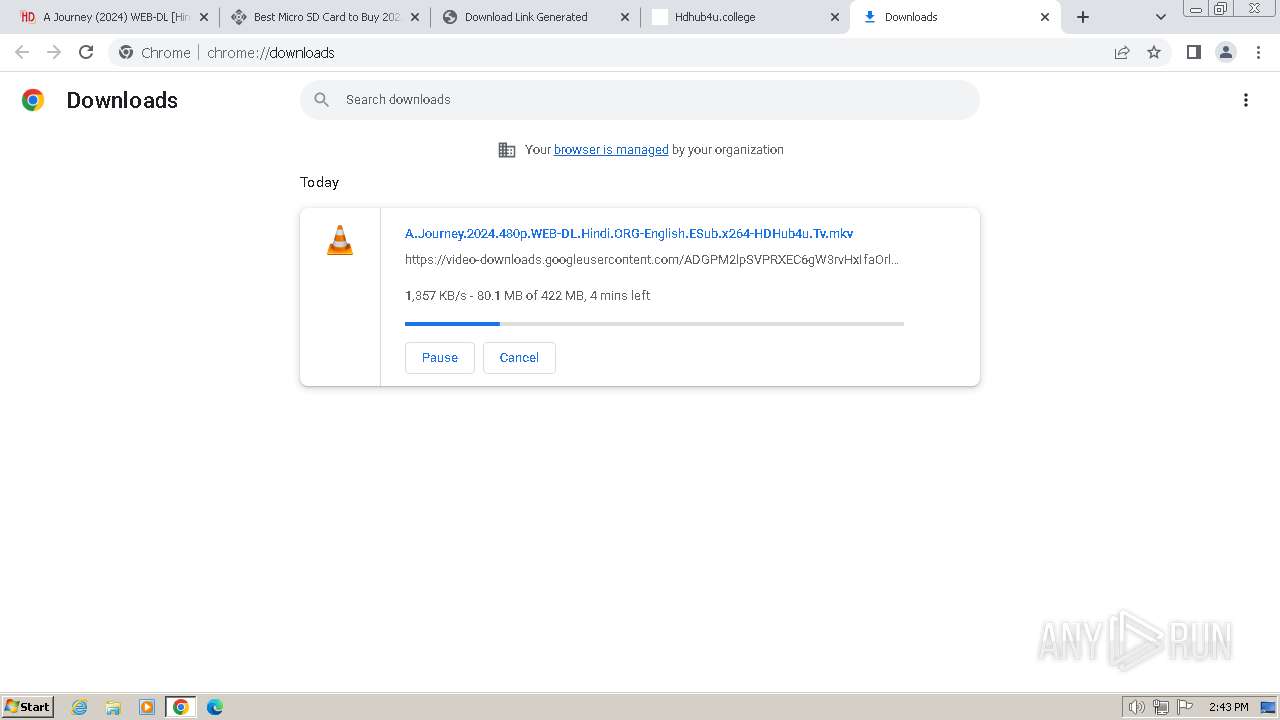This screenshot has width=1280, height=720.
Task: Open the browser is managed link
Action: (611, 150)
